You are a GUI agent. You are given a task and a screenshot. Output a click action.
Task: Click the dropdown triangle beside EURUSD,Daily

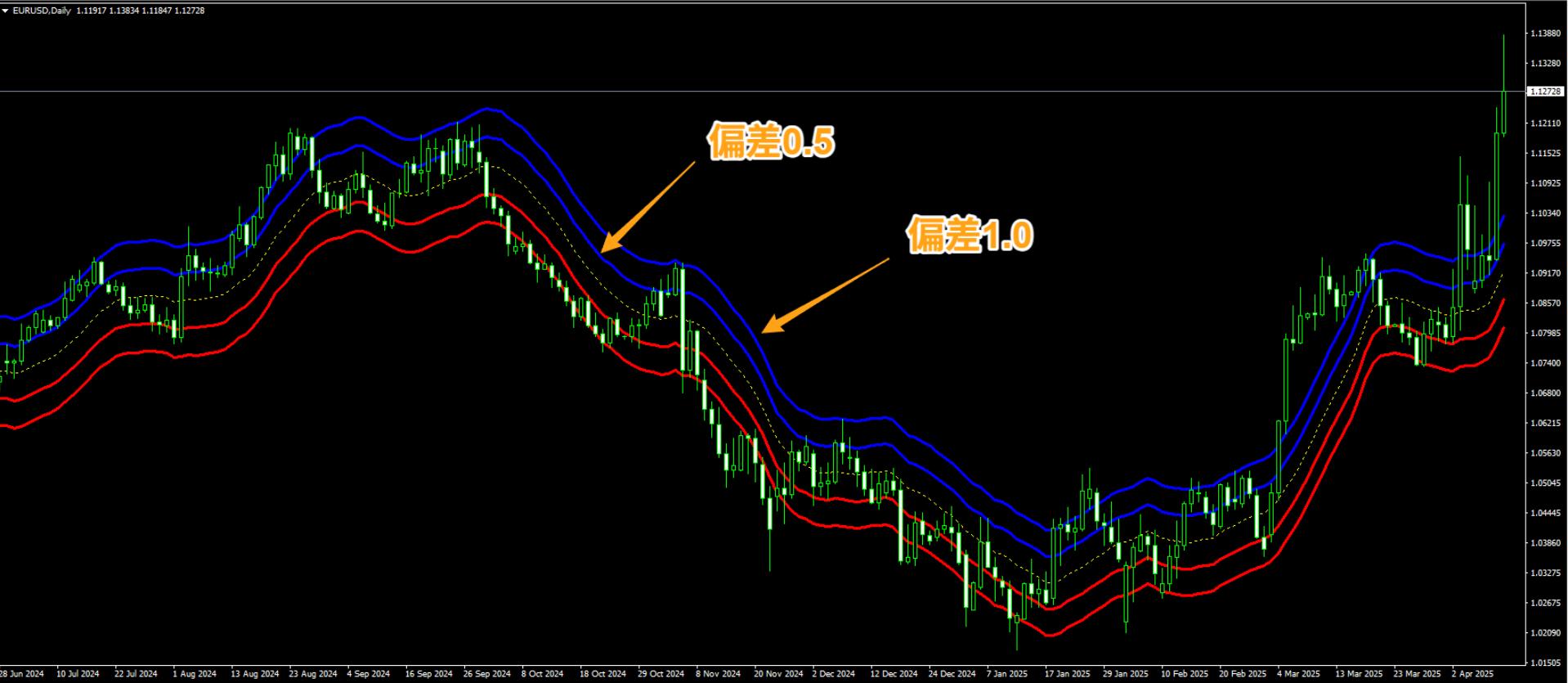[x=6, y=11]
